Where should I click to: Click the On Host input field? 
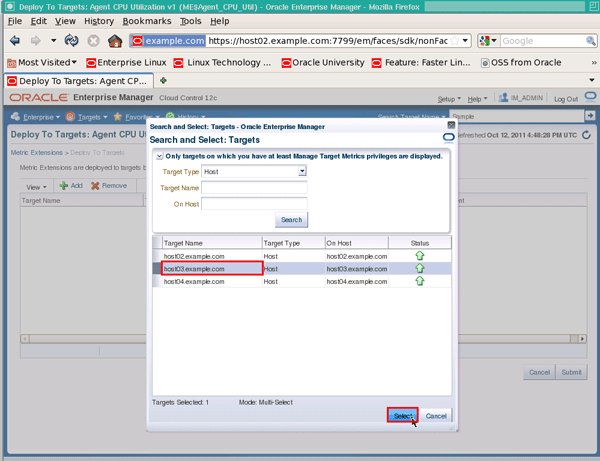[x=254, y=204]
